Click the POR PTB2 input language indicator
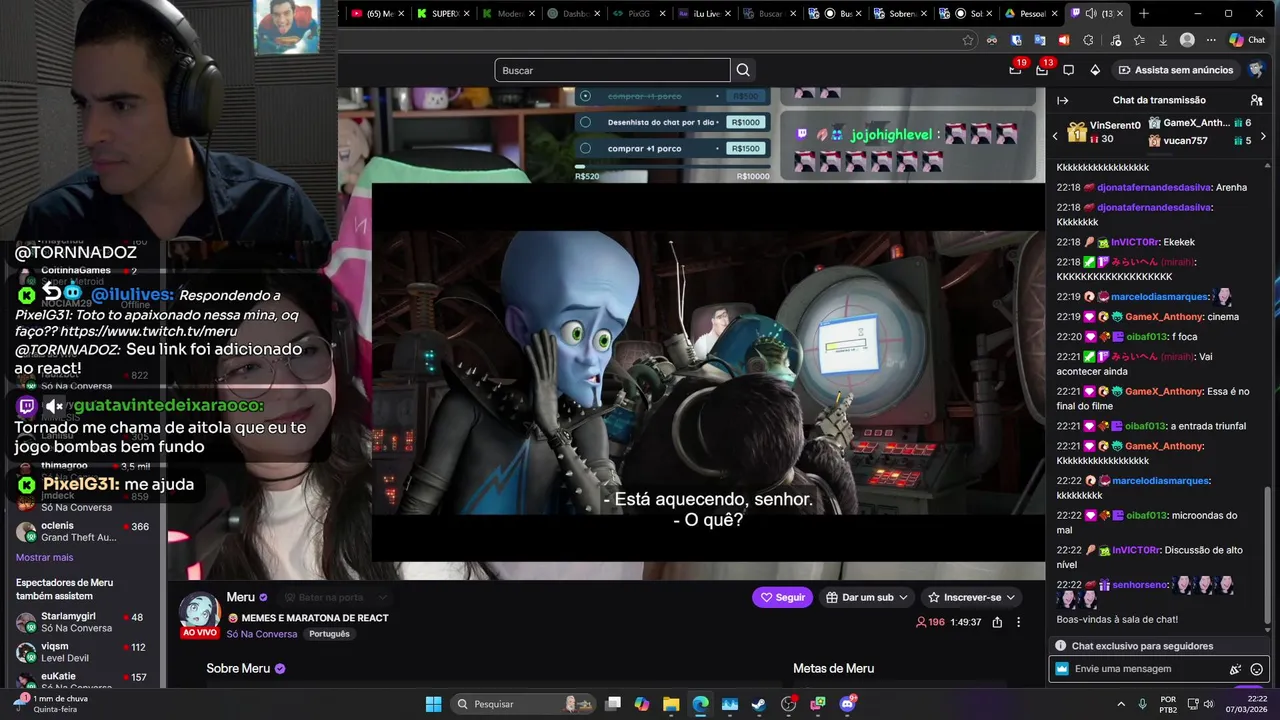The image size is (1280, 720). tap(1168, 704)
